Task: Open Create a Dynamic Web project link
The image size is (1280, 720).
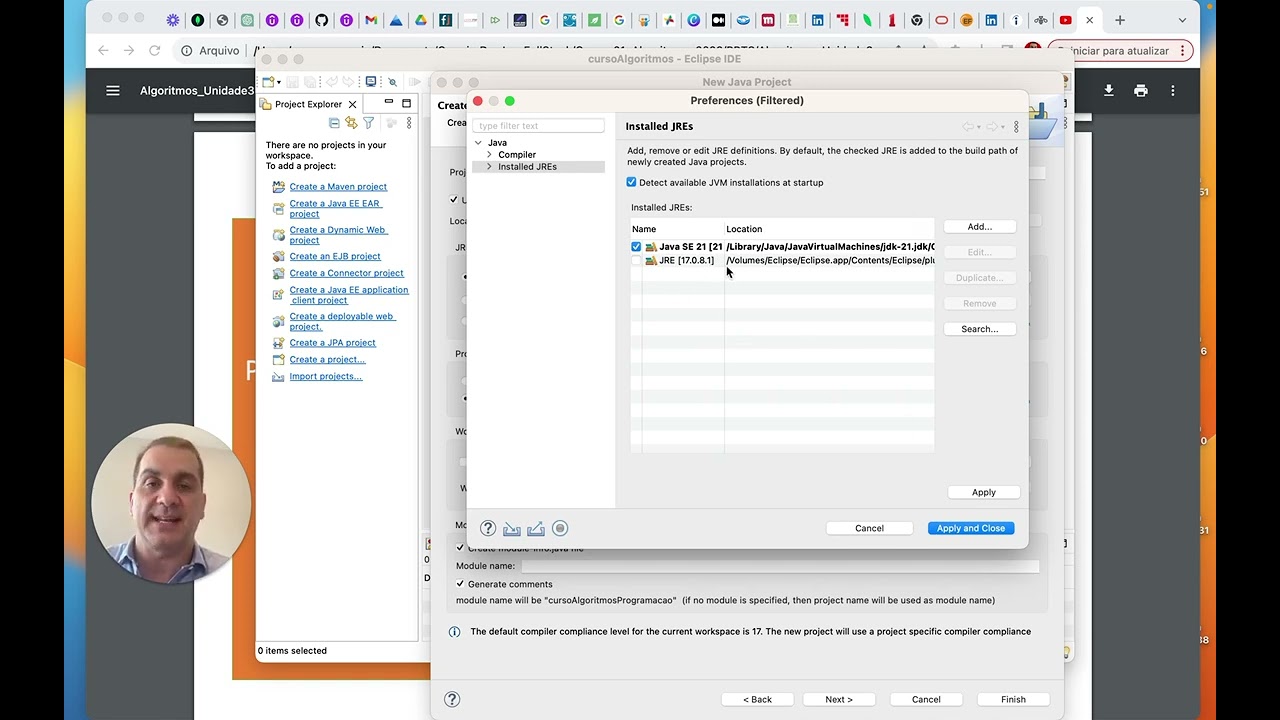Action: (338, 235)
